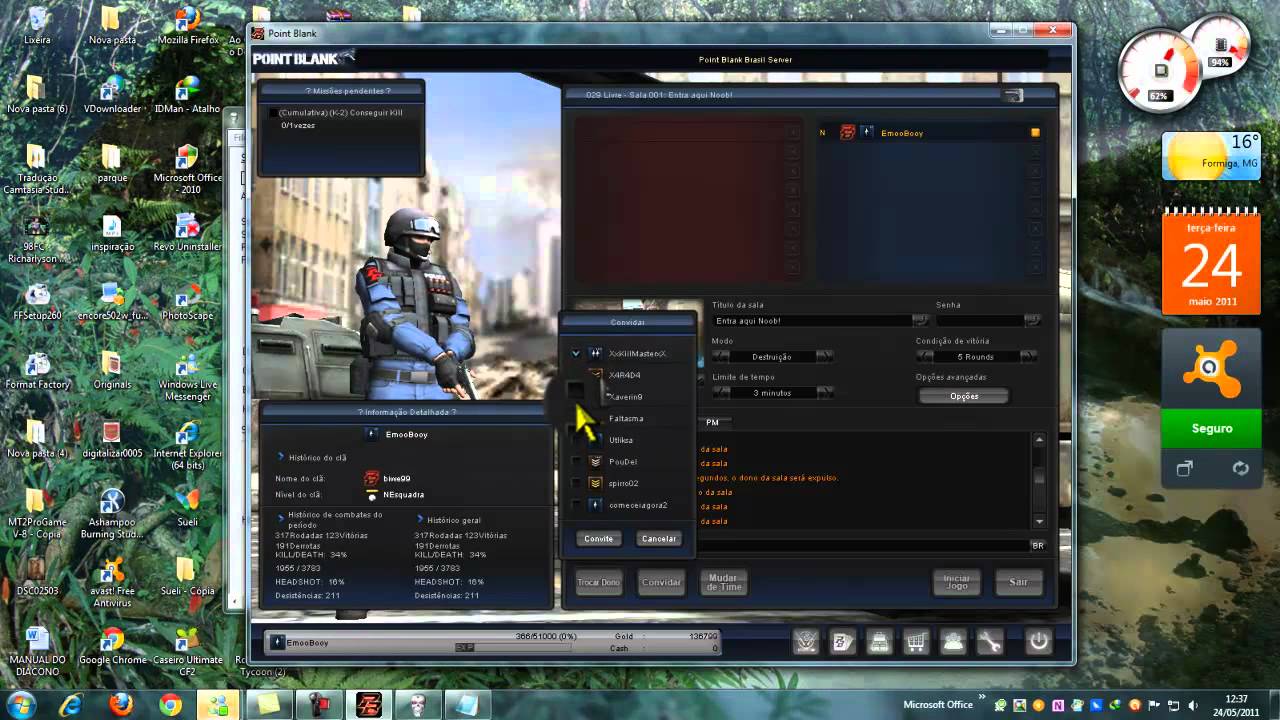
Task: Click the power exit icon in game
Action: coord(1038,642)
